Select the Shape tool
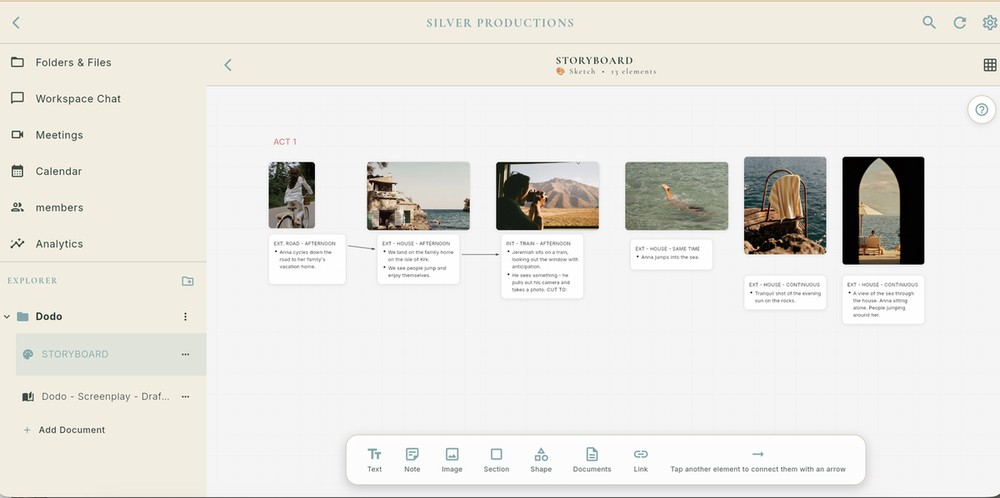This screenshot has width=1000, height=498. pos(541,460)
